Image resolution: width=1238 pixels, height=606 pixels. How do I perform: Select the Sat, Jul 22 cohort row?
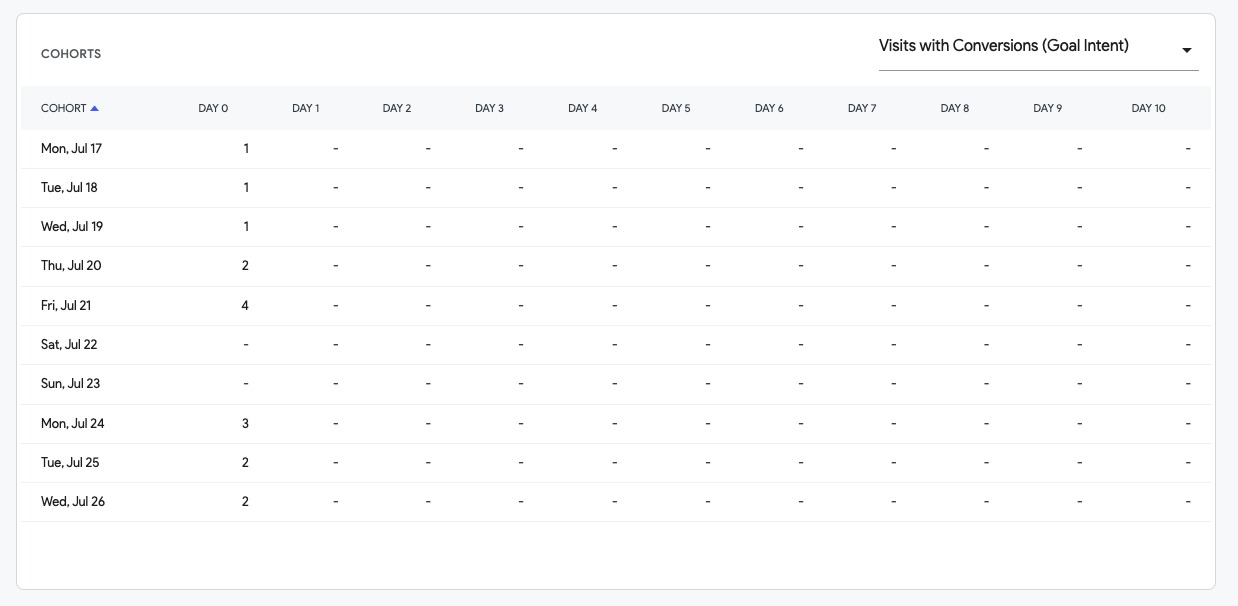point(616,345)
